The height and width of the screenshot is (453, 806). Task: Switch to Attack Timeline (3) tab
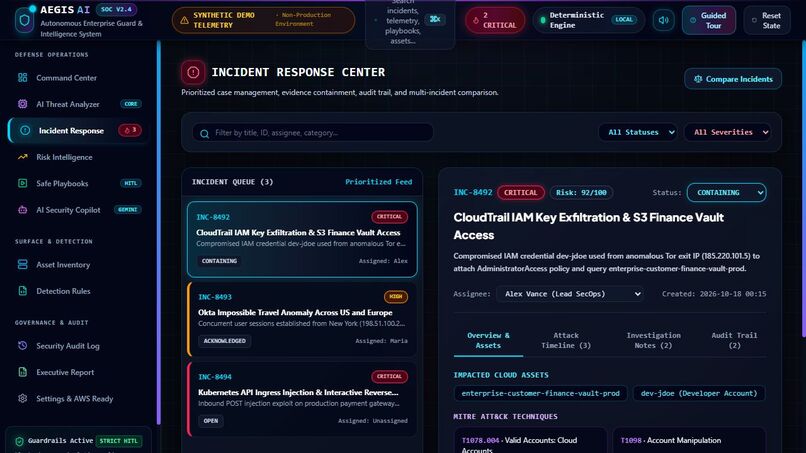coord(566,340)
